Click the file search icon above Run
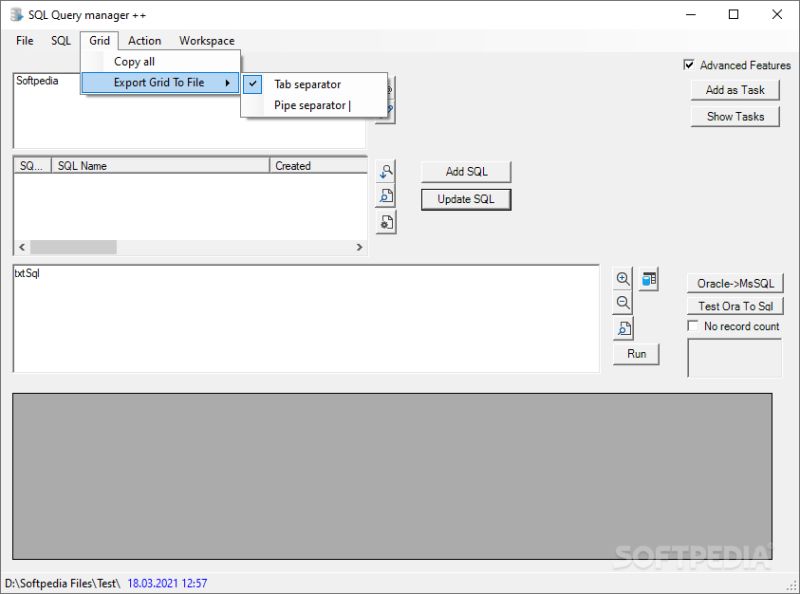This screenshot has height=594, width=800. (x=623, y=327)
